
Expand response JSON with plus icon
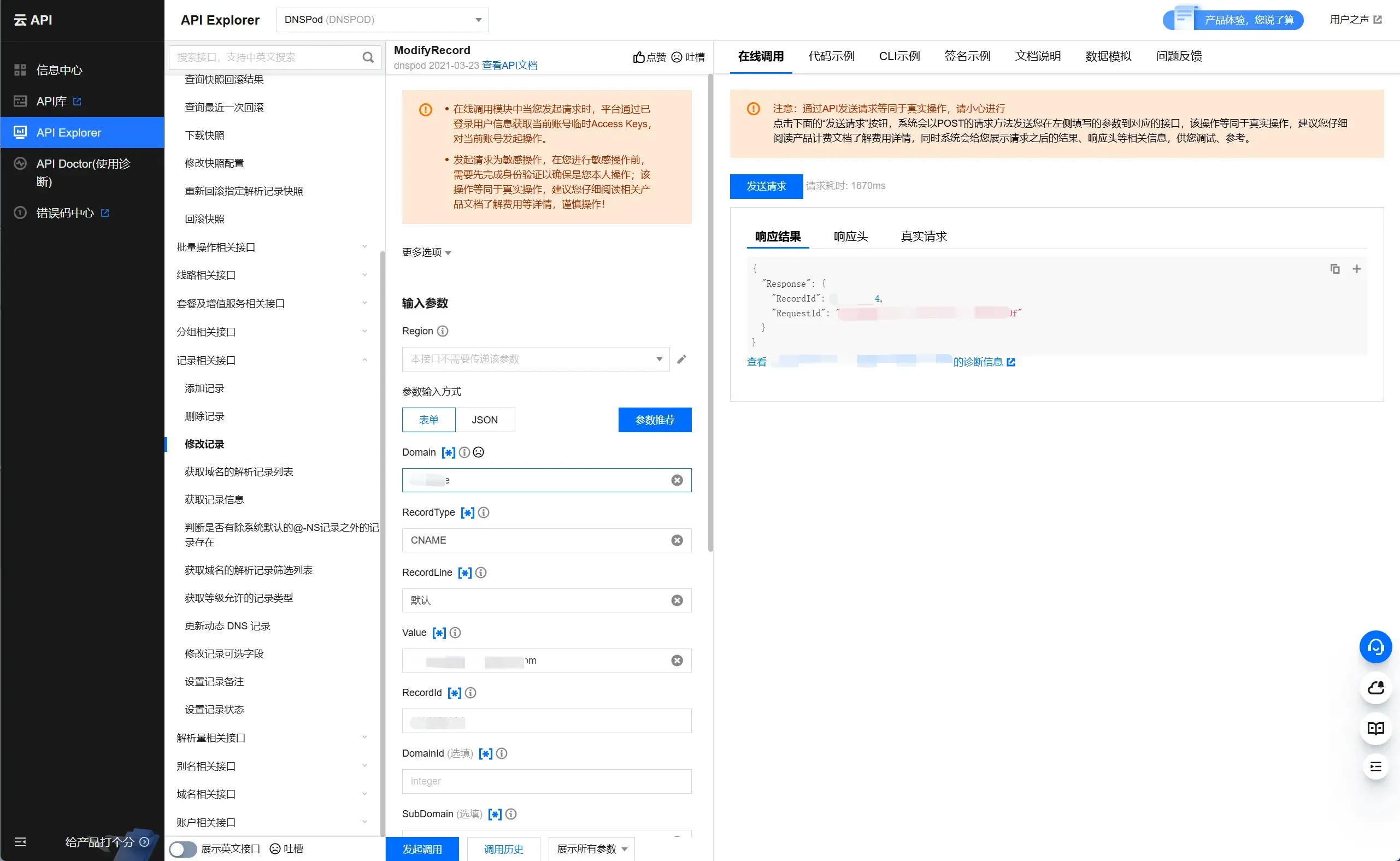[1357, 269]
